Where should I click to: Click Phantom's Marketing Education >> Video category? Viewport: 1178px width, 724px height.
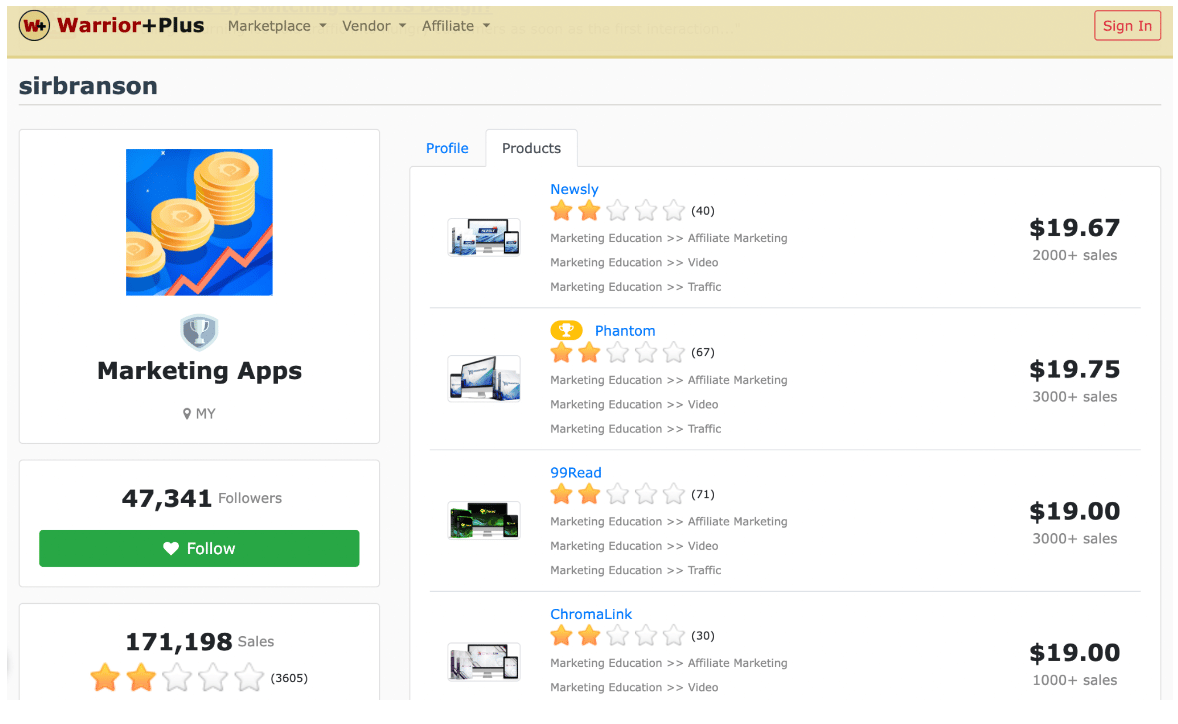634,405
